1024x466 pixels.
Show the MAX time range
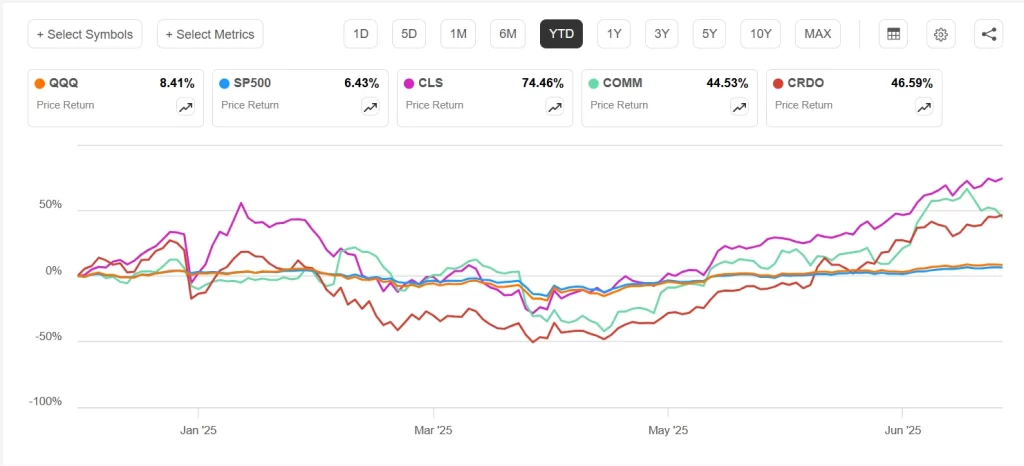(818, 34)
